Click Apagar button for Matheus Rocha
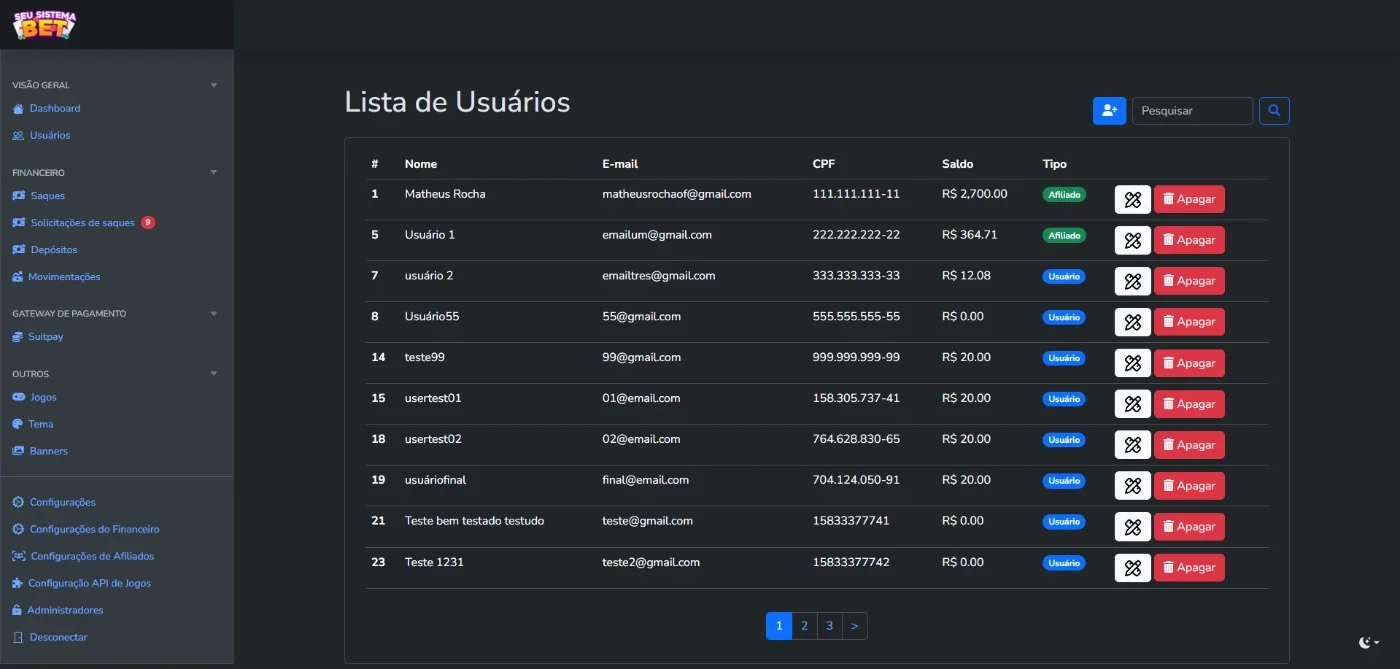This screenshot has height=669, width=1400. point(1189,199)
